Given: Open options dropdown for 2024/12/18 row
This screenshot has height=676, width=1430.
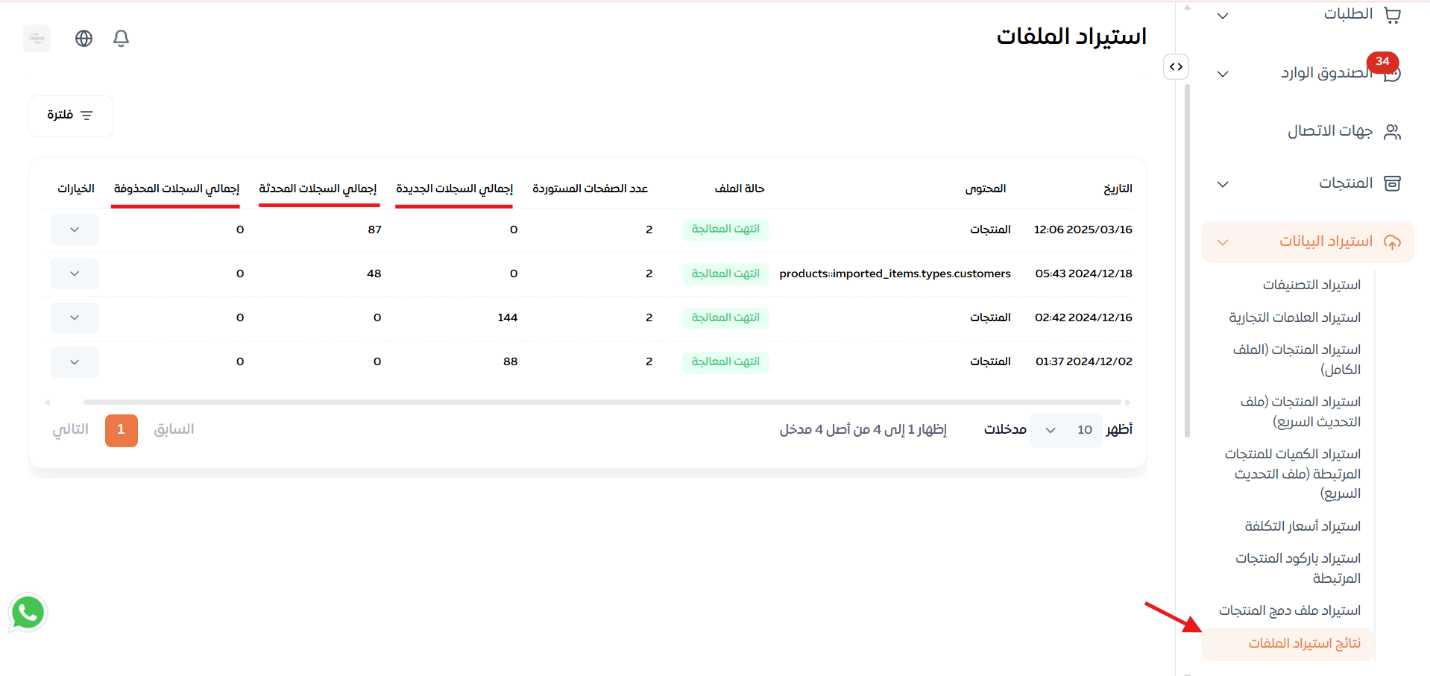Looking at the screenshot, I should pyautogui.click(x=74, y=273).
